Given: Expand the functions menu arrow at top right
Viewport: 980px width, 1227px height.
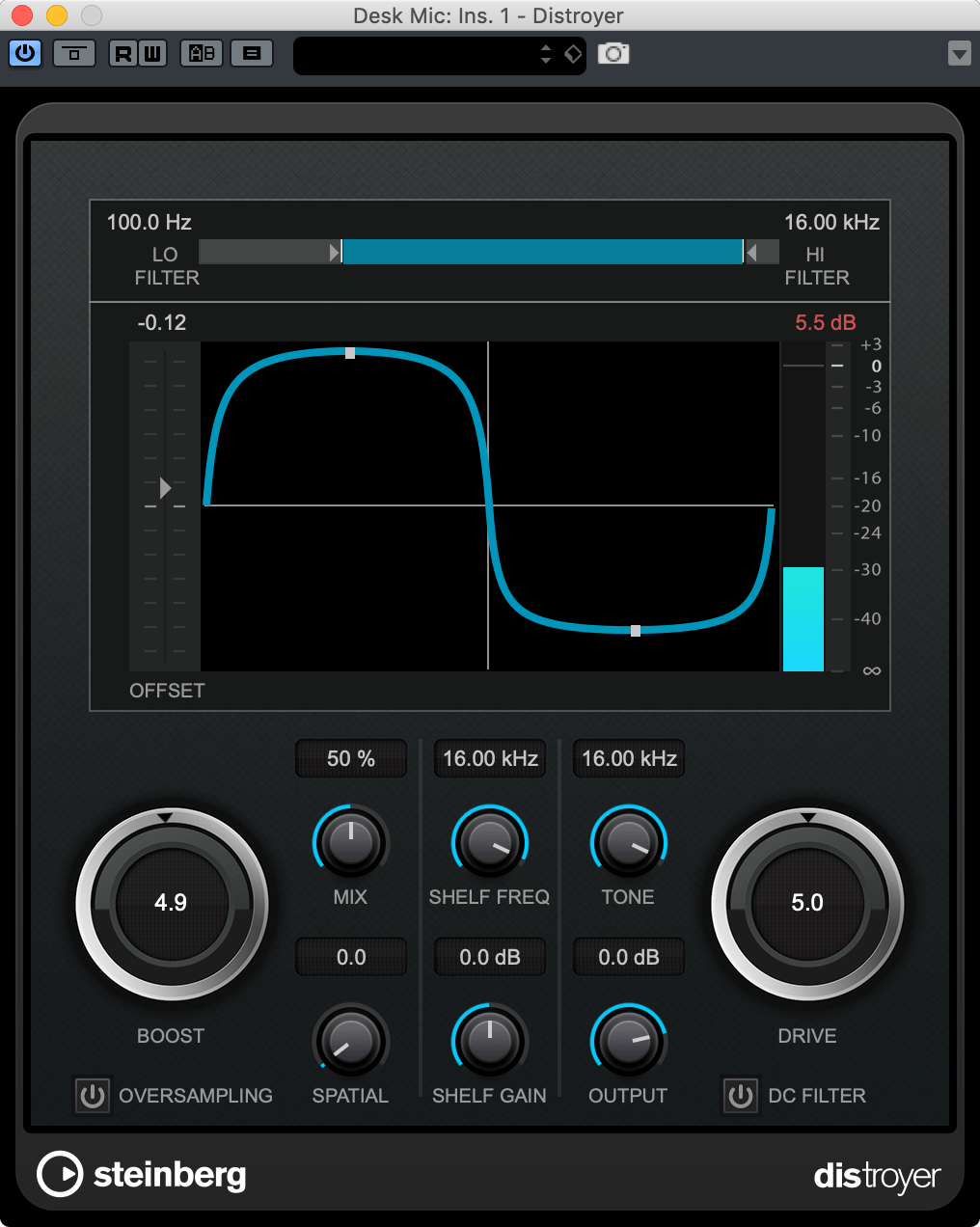Looking at the screenshot, I should click(959, 53).
